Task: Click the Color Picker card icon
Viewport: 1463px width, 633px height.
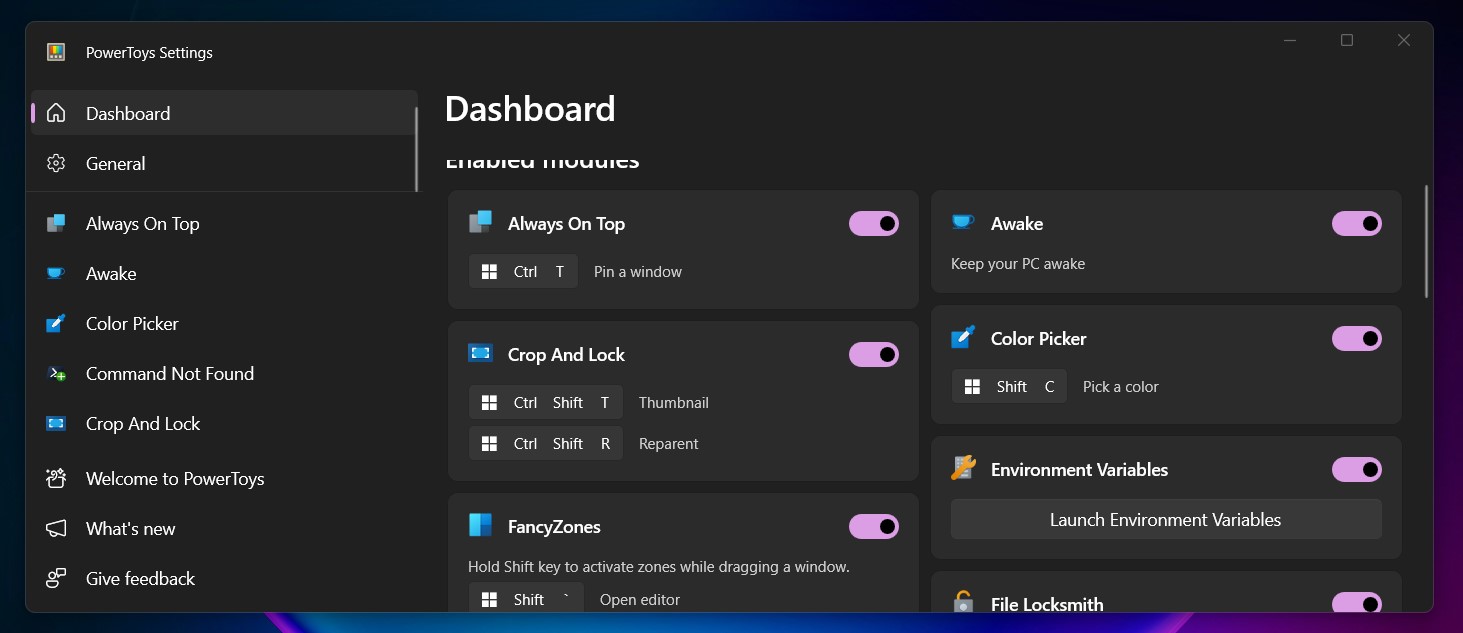Action: [963, 337]
